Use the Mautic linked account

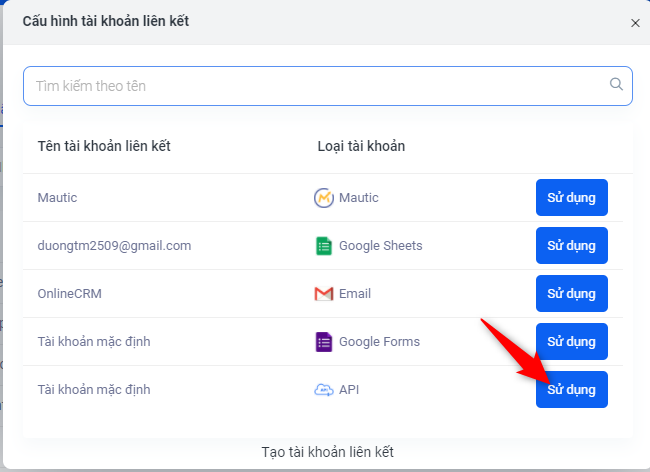[572, 198]
